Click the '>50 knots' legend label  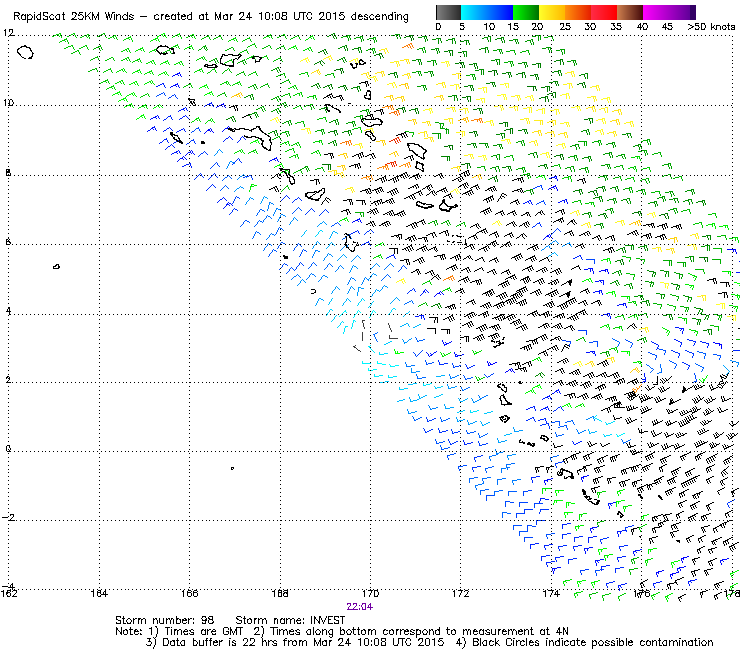[x=711, y=27]
